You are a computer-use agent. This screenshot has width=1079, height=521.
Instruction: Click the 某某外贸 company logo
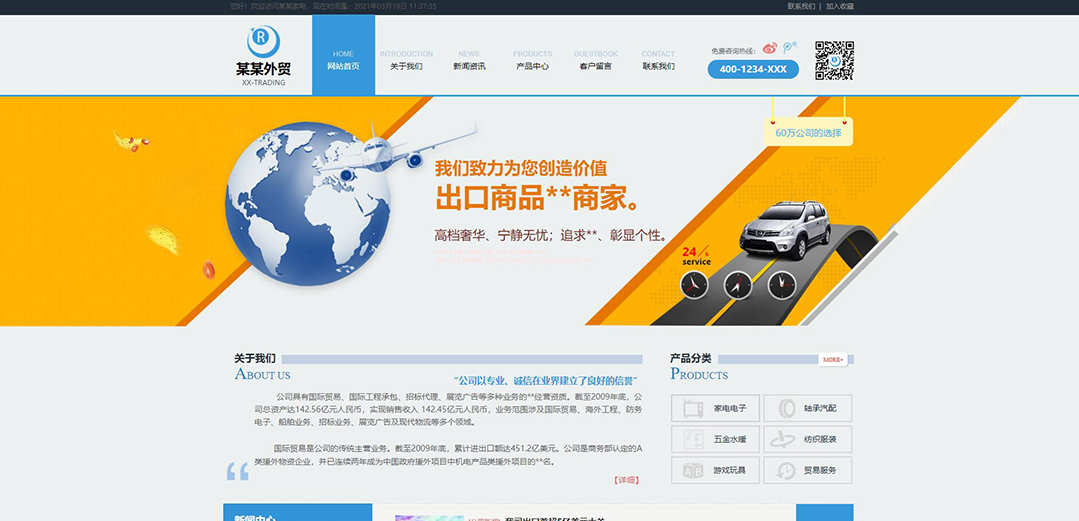tap(263, 56)
